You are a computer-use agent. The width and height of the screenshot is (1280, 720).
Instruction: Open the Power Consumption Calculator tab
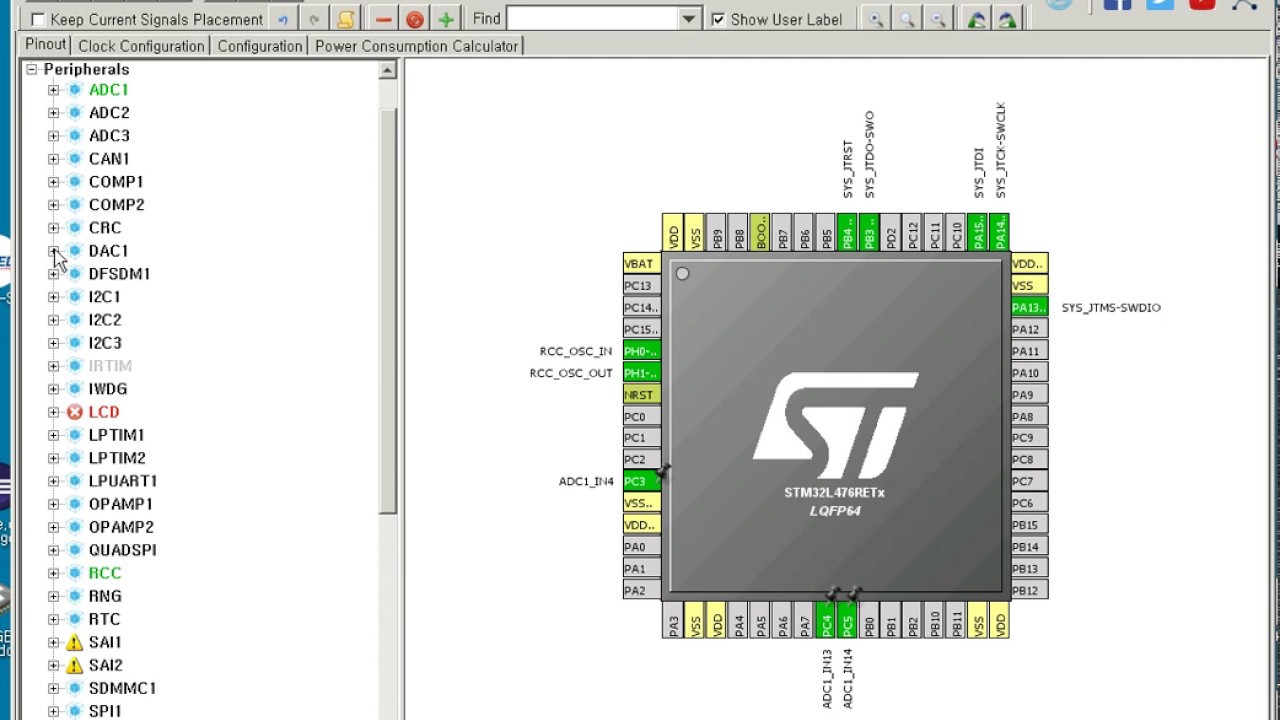pyautogui.click(x=416, y=46)
